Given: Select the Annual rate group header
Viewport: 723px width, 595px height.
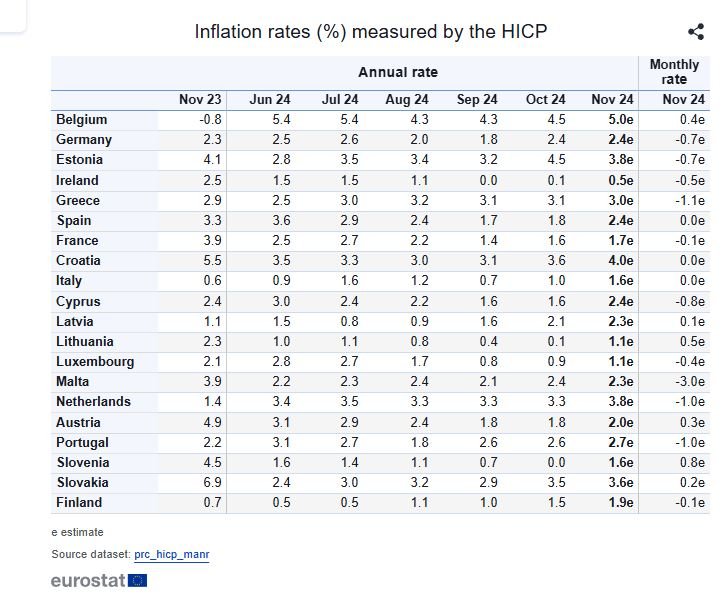Looking at the screenshot, I should coord(398,72).
